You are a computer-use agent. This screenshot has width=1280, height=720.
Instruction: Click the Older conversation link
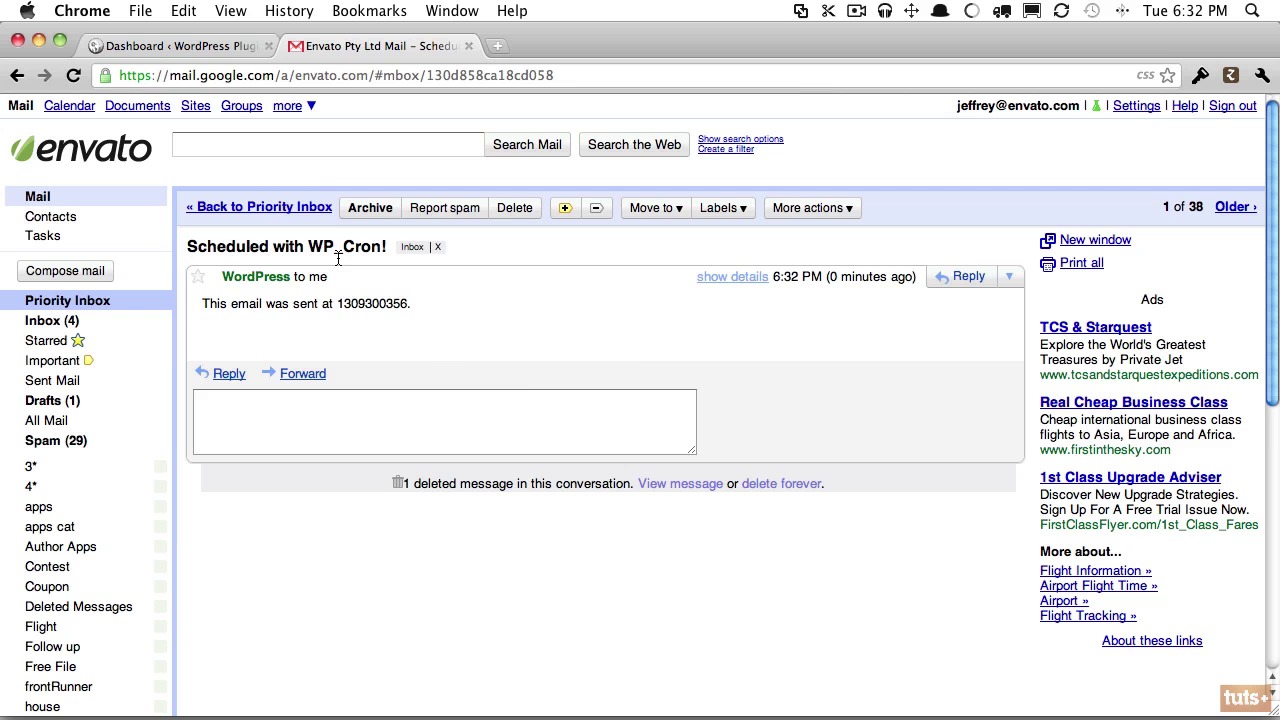pos(1236,207)
